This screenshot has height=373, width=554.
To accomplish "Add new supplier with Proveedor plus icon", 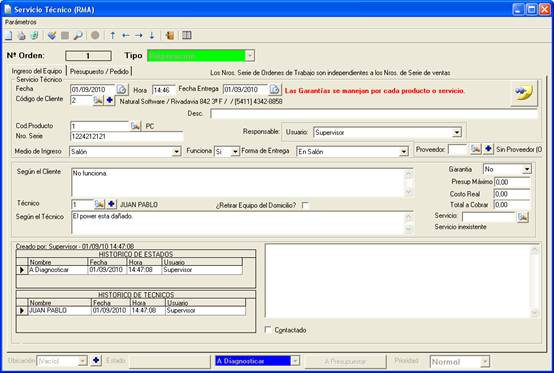I will 488,149.
